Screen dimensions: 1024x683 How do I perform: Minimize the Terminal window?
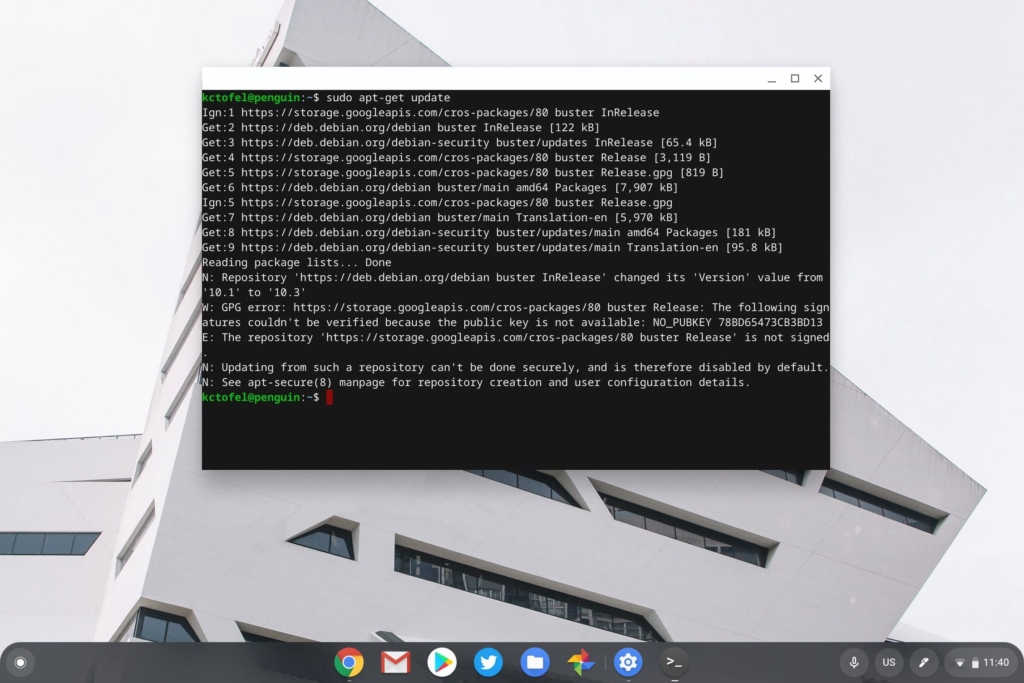coord(772,78)
